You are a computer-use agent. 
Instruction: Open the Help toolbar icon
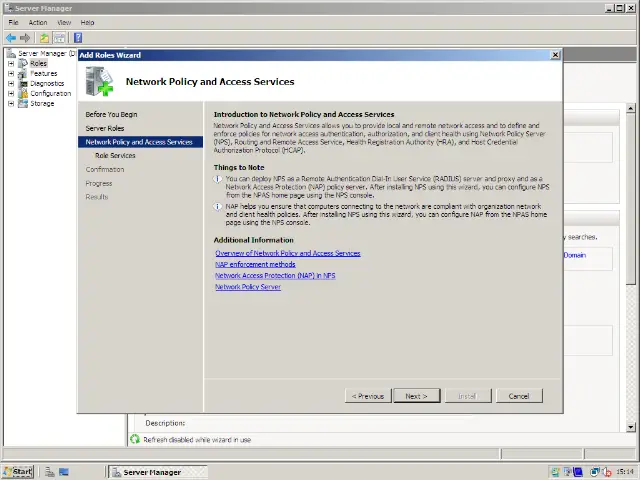click(x=78, y=38)
